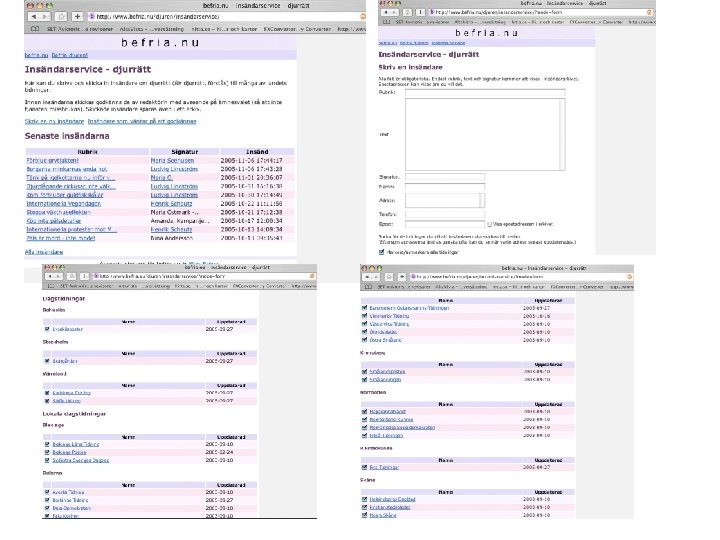Open 'FXConverter' bookmark in top-right bookmarks bar

click(594, 22)
